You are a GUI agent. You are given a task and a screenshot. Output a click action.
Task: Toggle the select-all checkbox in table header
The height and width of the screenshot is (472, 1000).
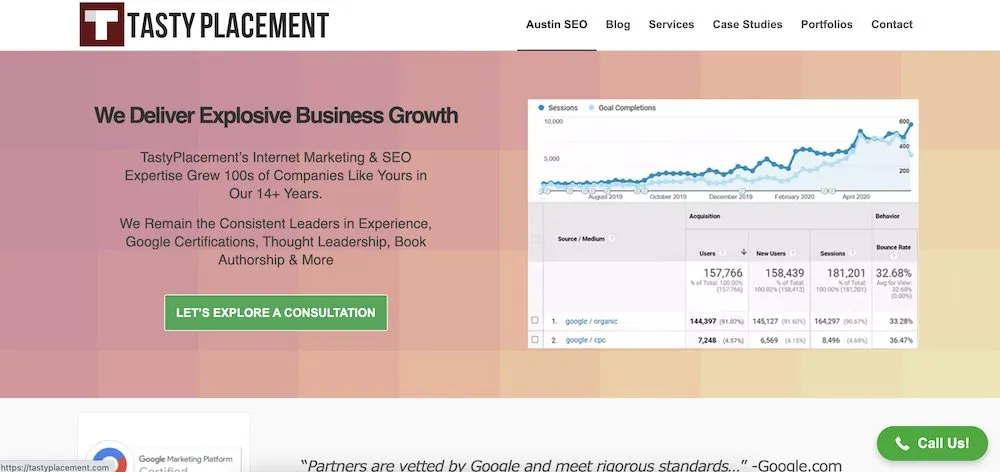click(x=536, y=238)
